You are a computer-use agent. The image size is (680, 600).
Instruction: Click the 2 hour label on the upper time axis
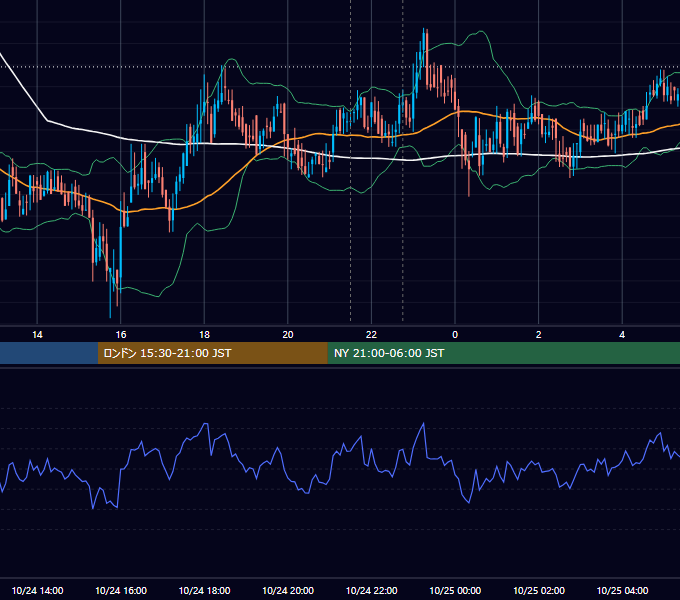pos(539,335)
